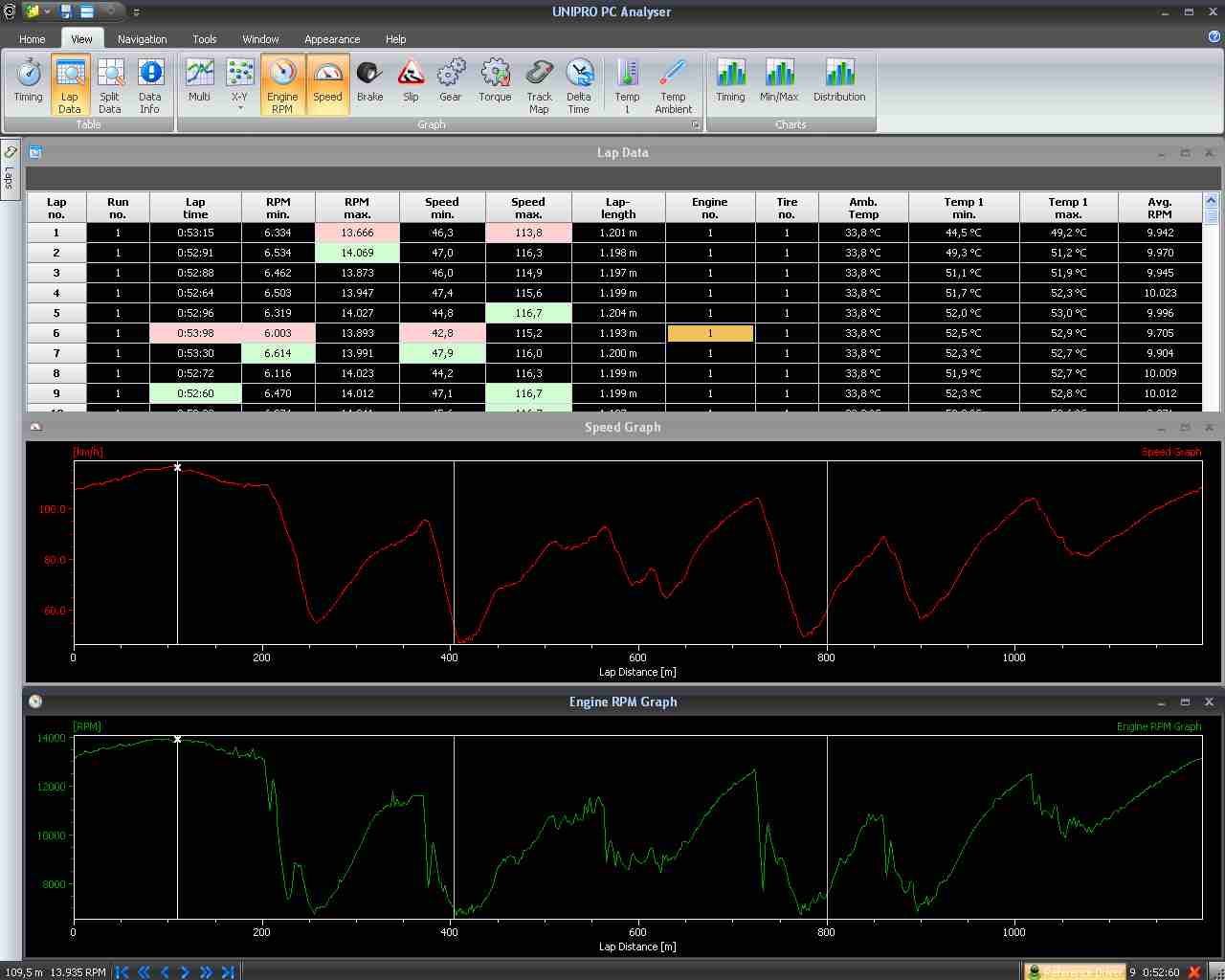Screen dimensions: 1225x980
Task: Step back fast with double-left arrow
Action: (x=144, y=971)
